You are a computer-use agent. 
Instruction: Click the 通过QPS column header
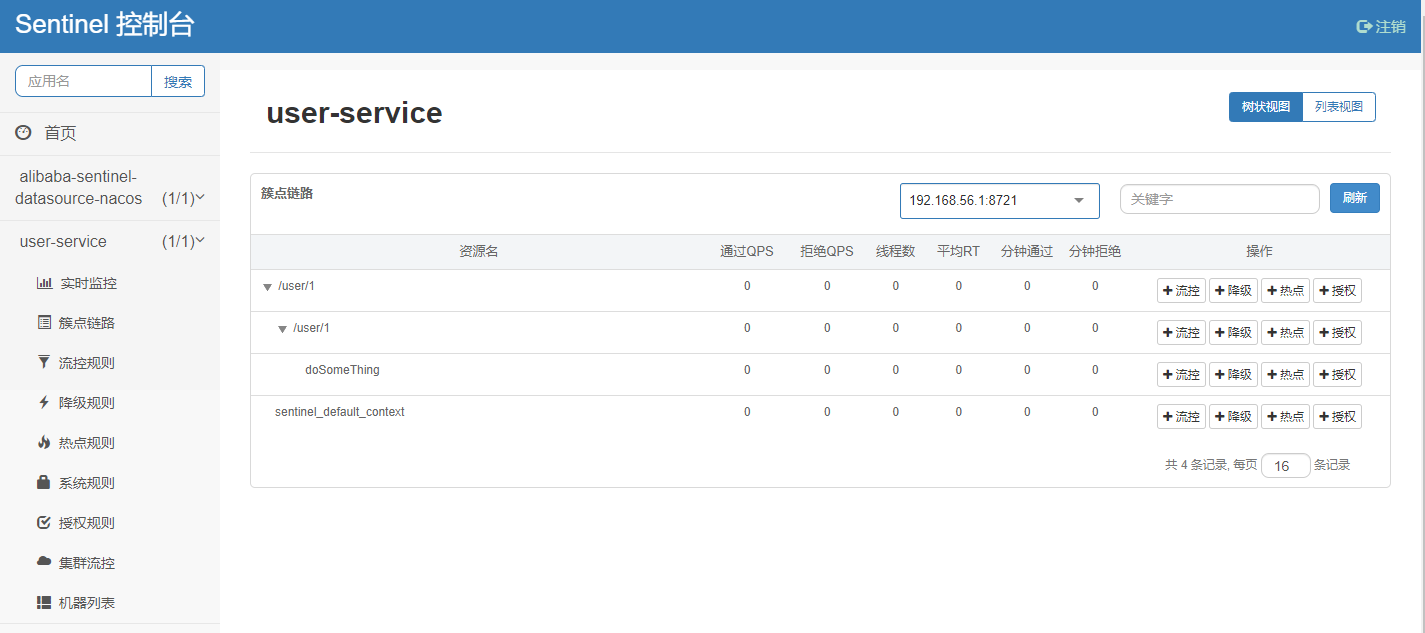(x=747, y=251)
